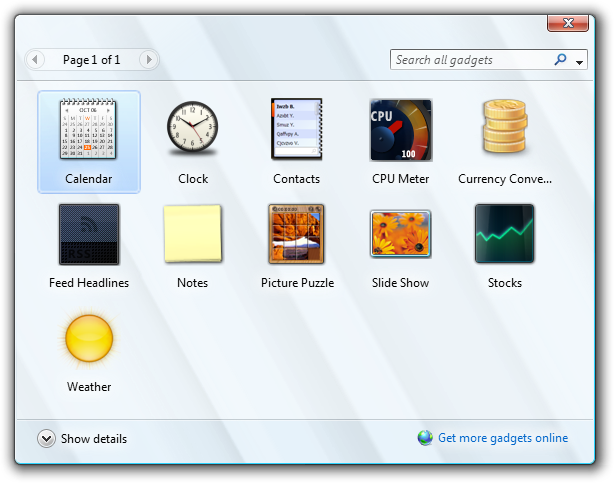Click the search magnifier icon
614x484 pixels.
point(560,60)
